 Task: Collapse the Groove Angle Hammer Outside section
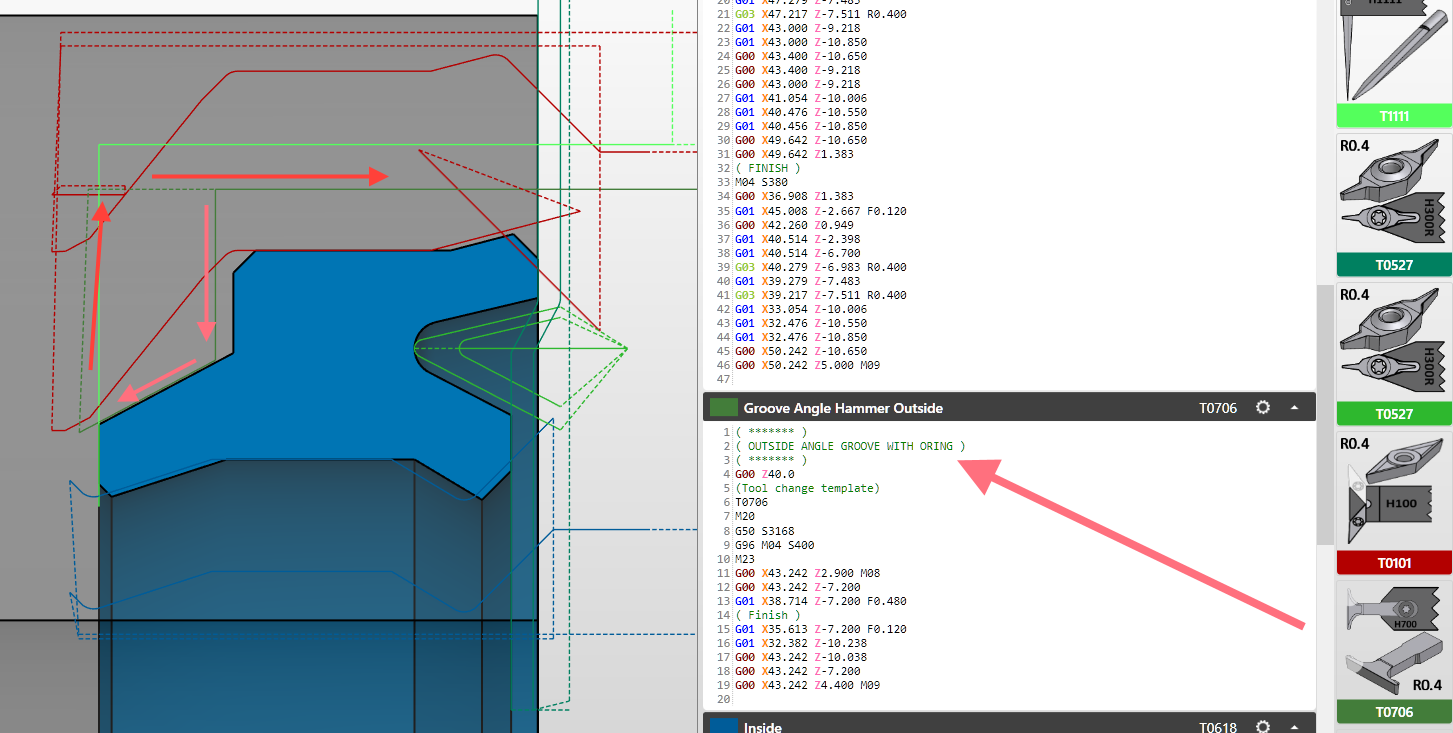pyautogui.click(x=1294, y=408)
